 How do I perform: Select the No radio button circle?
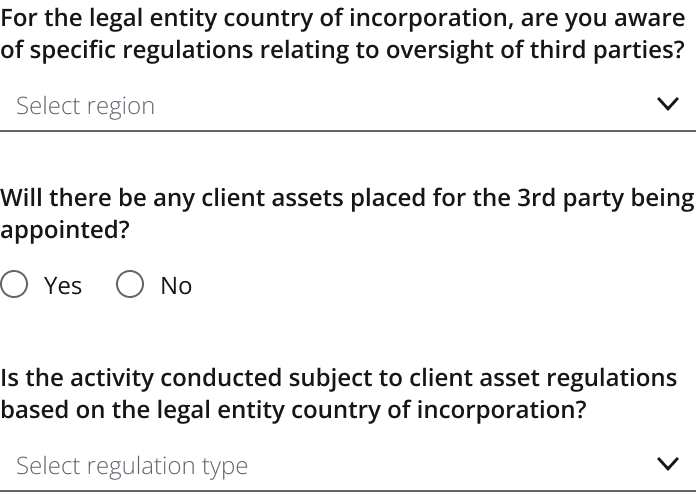click(x=130, y=285)
